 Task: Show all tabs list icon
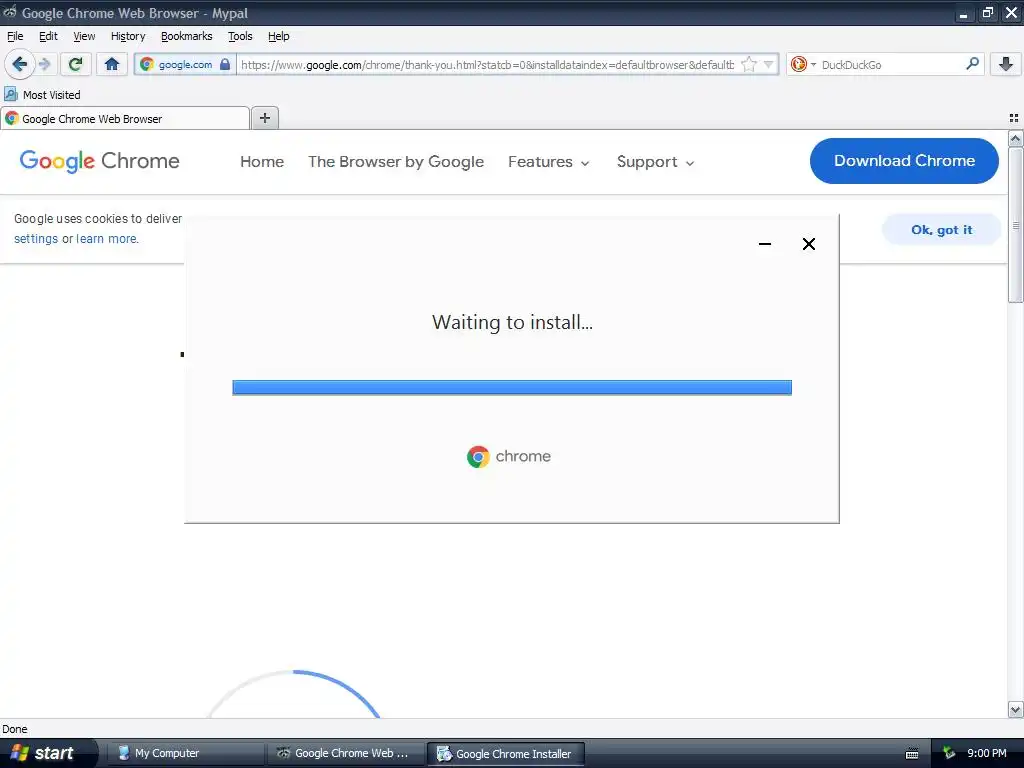(1014, 118)
